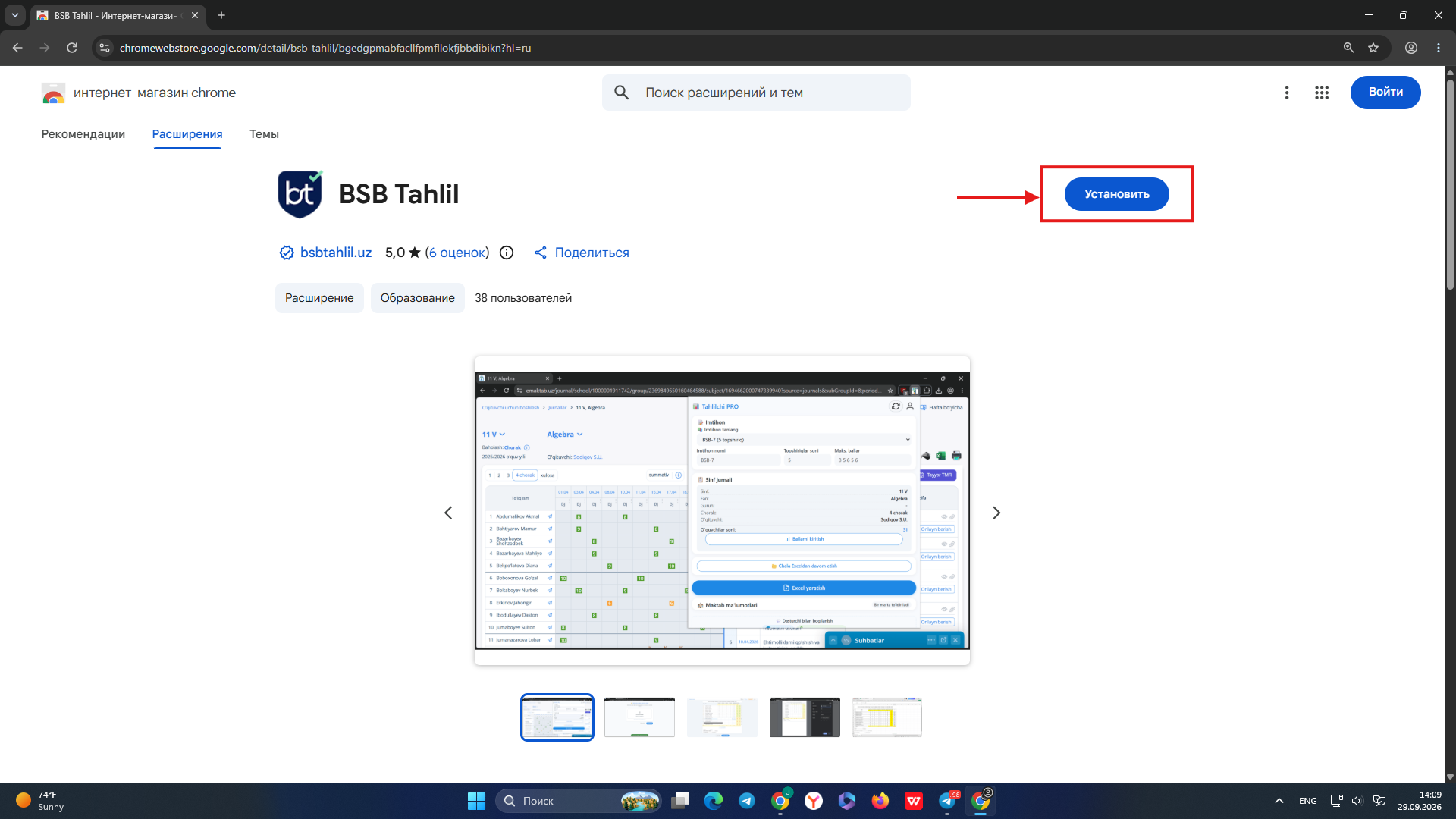This screenshot has height=819, width=1456.
Task: Click the verified badge next to bsbtahlil.uz
Action: pyautogui.click(x=287, y=253)
